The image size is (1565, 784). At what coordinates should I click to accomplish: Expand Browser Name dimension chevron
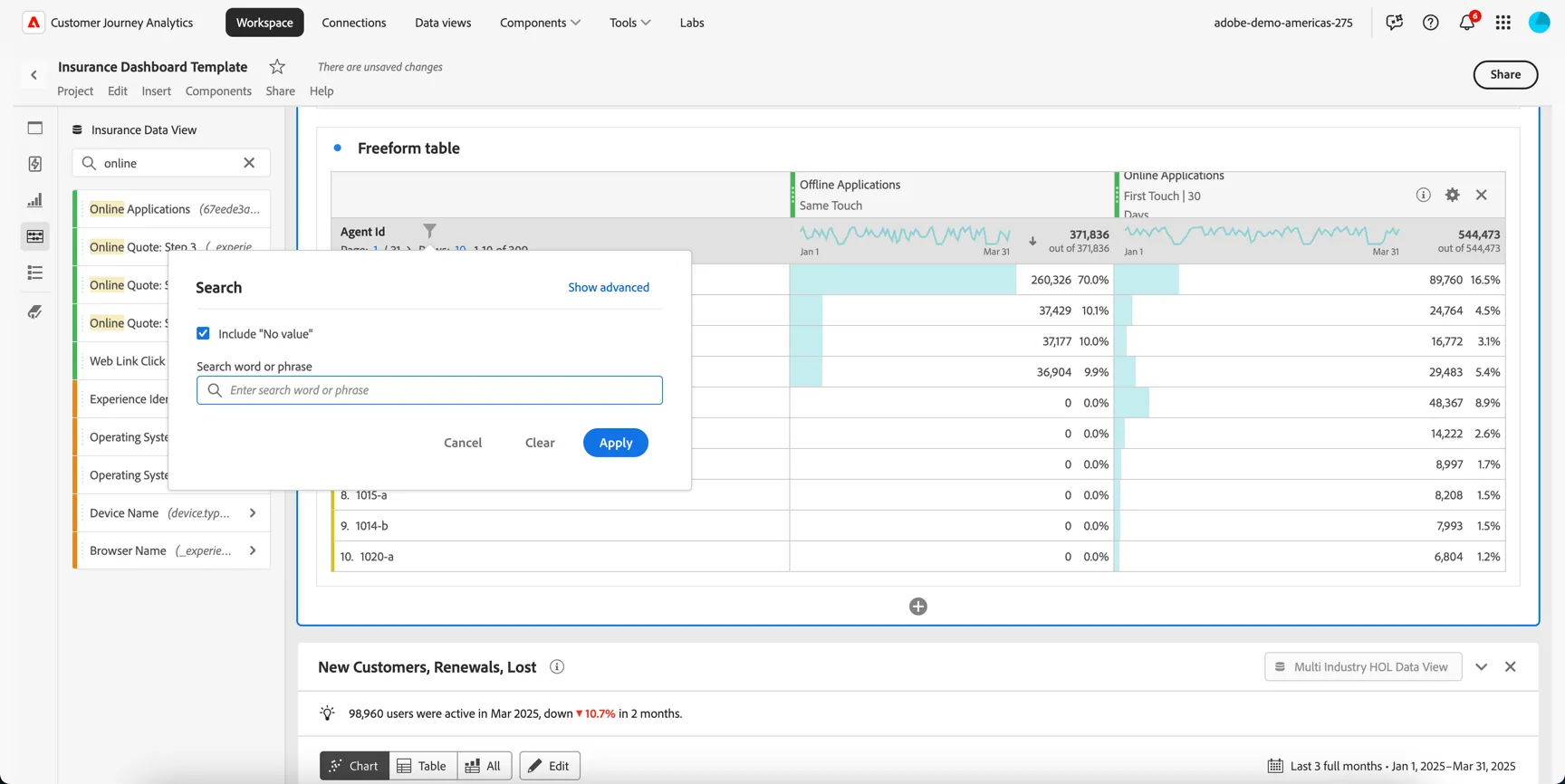[253, 550]
